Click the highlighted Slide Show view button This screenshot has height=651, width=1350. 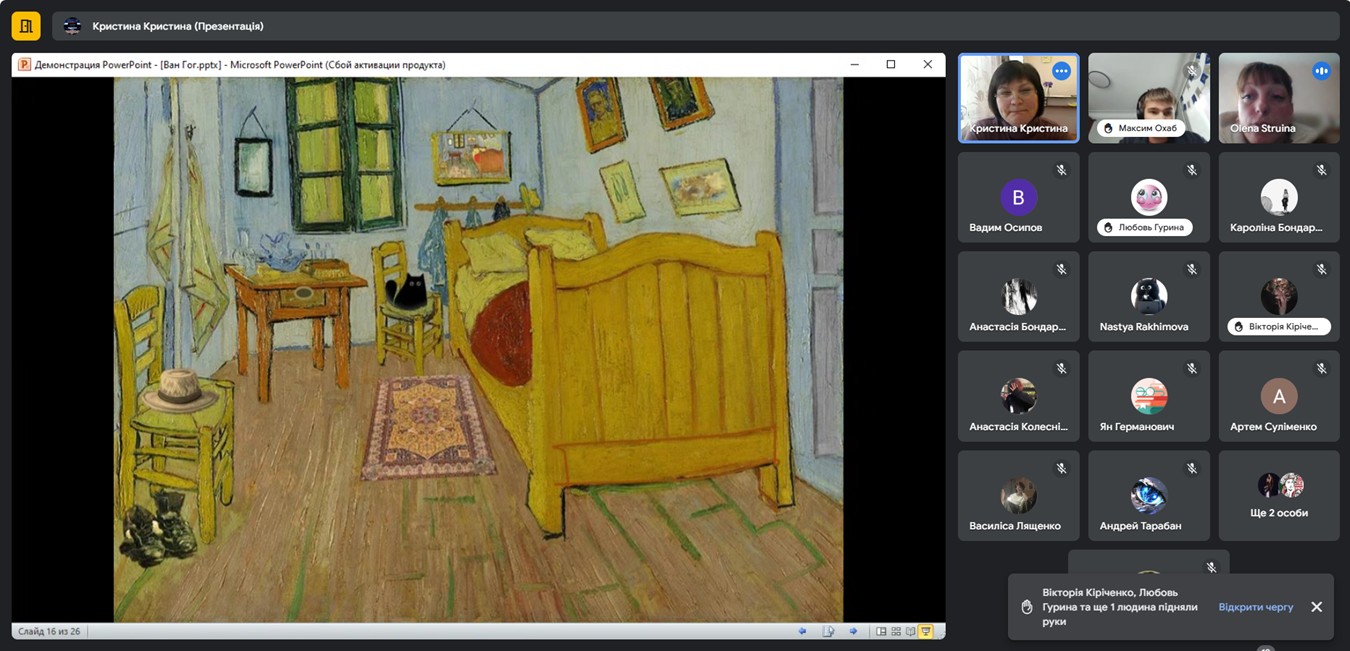point(926,631)
